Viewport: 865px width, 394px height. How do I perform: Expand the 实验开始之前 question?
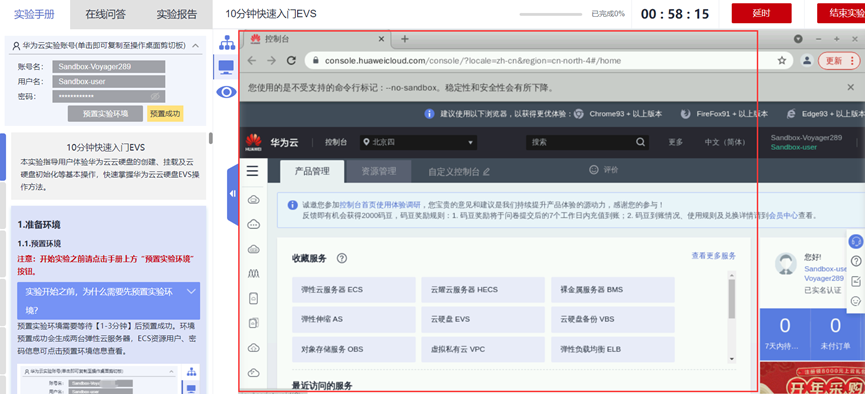(109, 301)
